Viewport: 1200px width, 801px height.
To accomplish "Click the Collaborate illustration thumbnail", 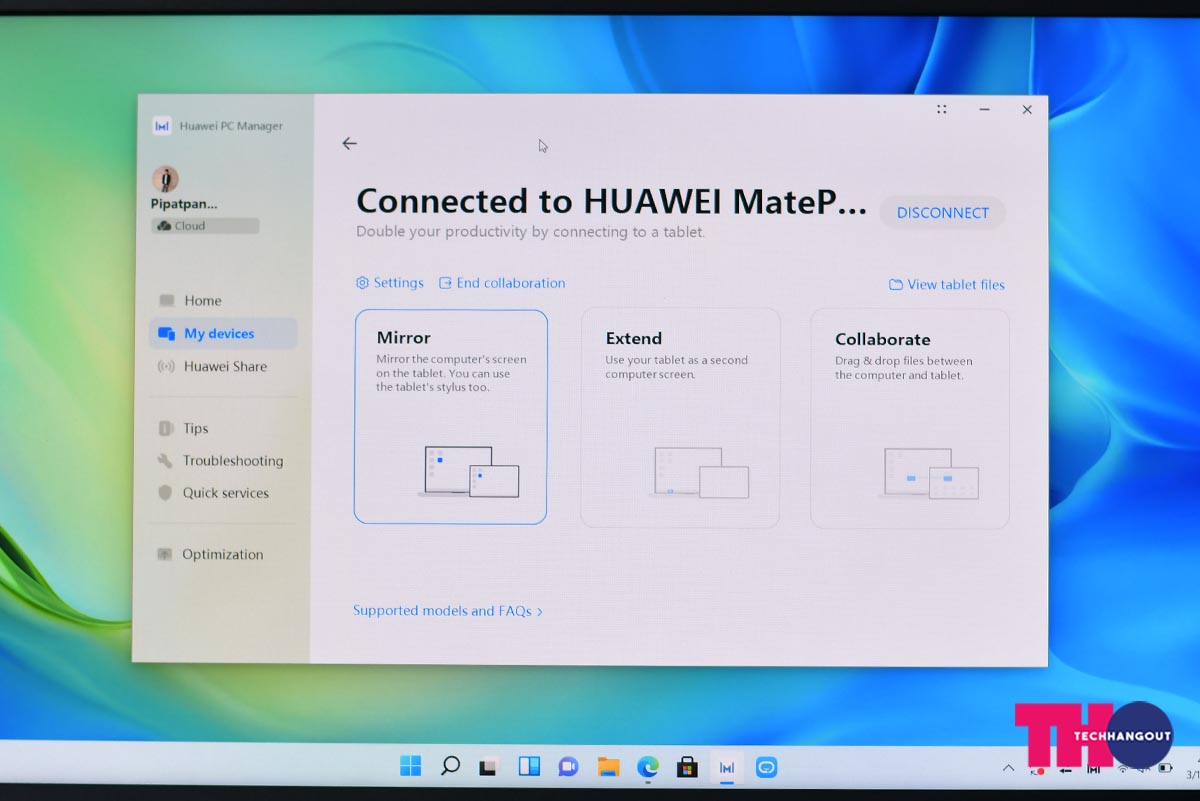I will [x=929, y=474].
